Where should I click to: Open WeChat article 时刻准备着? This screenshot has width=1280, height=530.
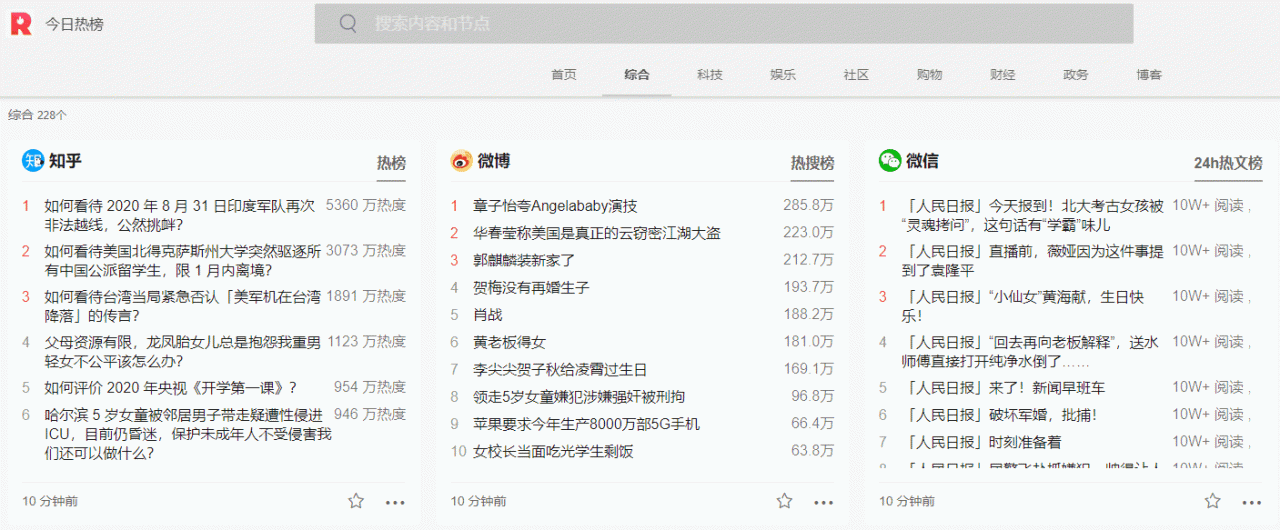[981, 441]
